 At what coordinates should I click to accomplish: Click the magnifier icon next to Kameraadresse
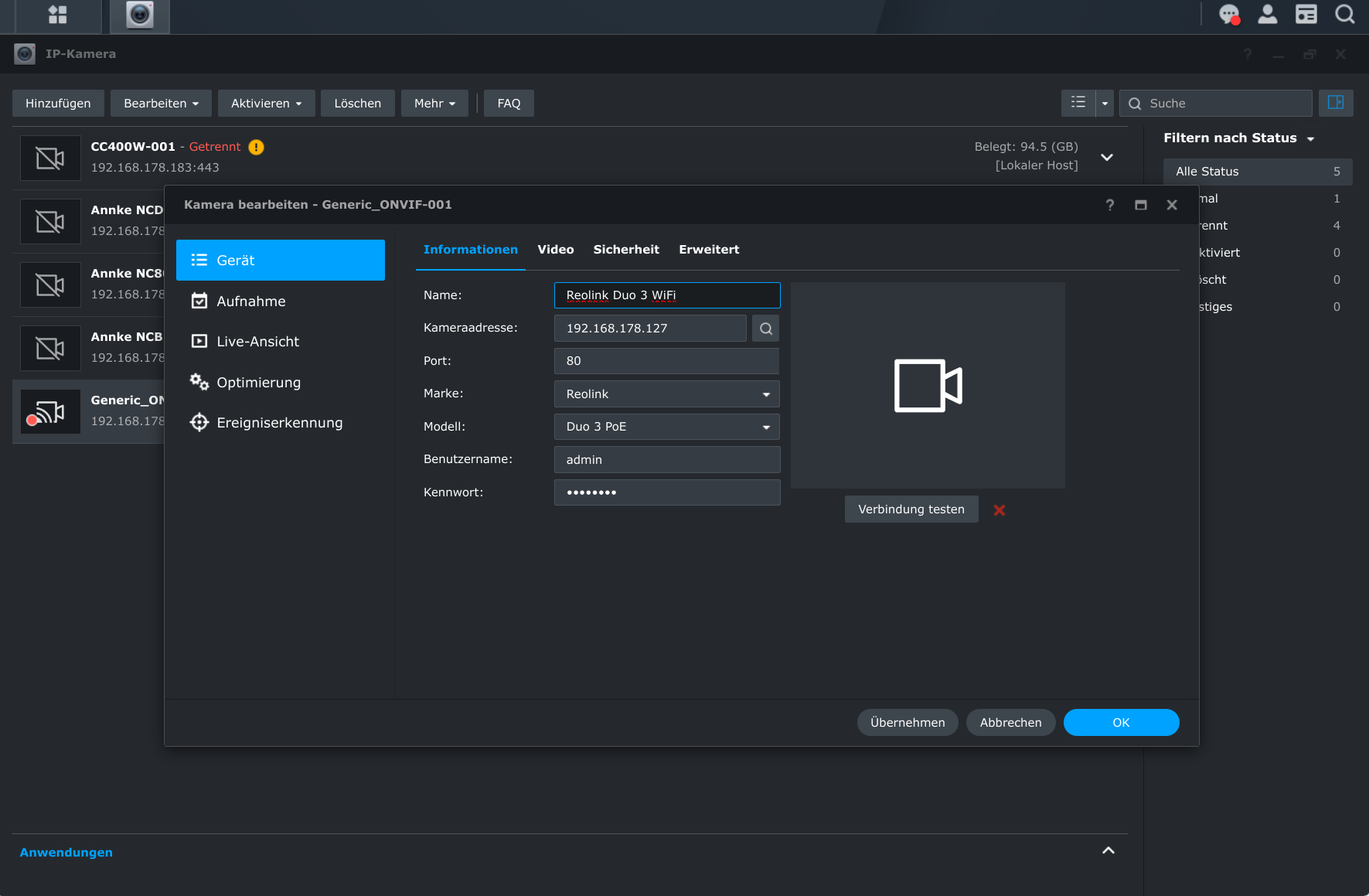[x=765, y=329]
